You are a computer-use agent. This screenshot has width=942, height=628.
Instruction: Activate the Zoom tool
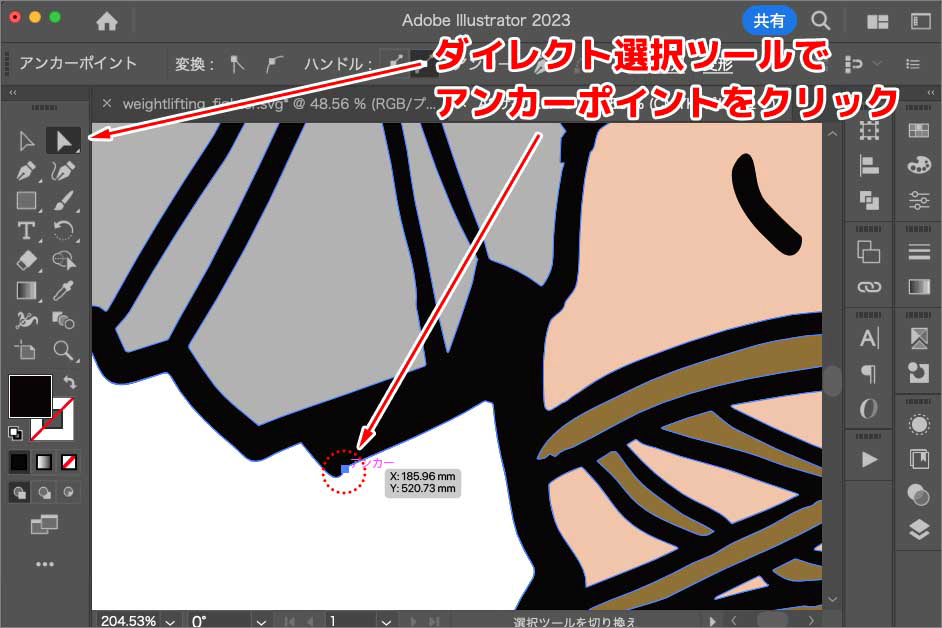click(x=64, y=351)
